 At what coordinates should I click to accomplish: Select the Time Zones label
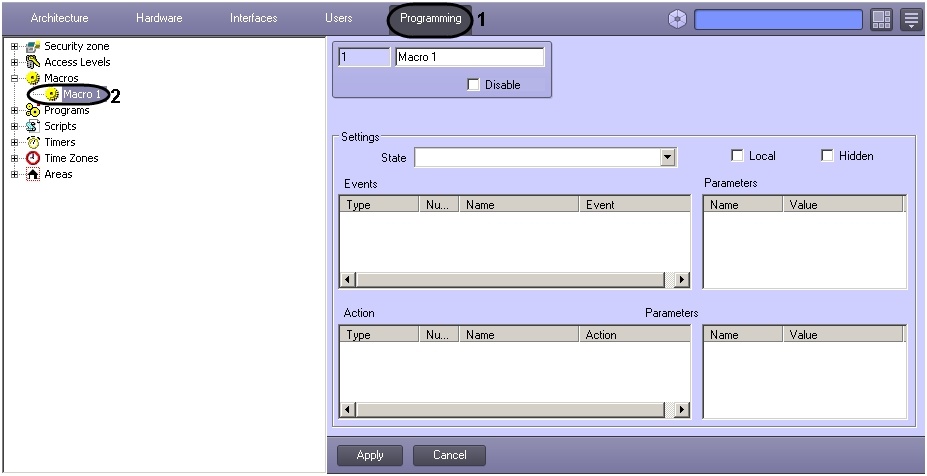[x=72, y=158]
